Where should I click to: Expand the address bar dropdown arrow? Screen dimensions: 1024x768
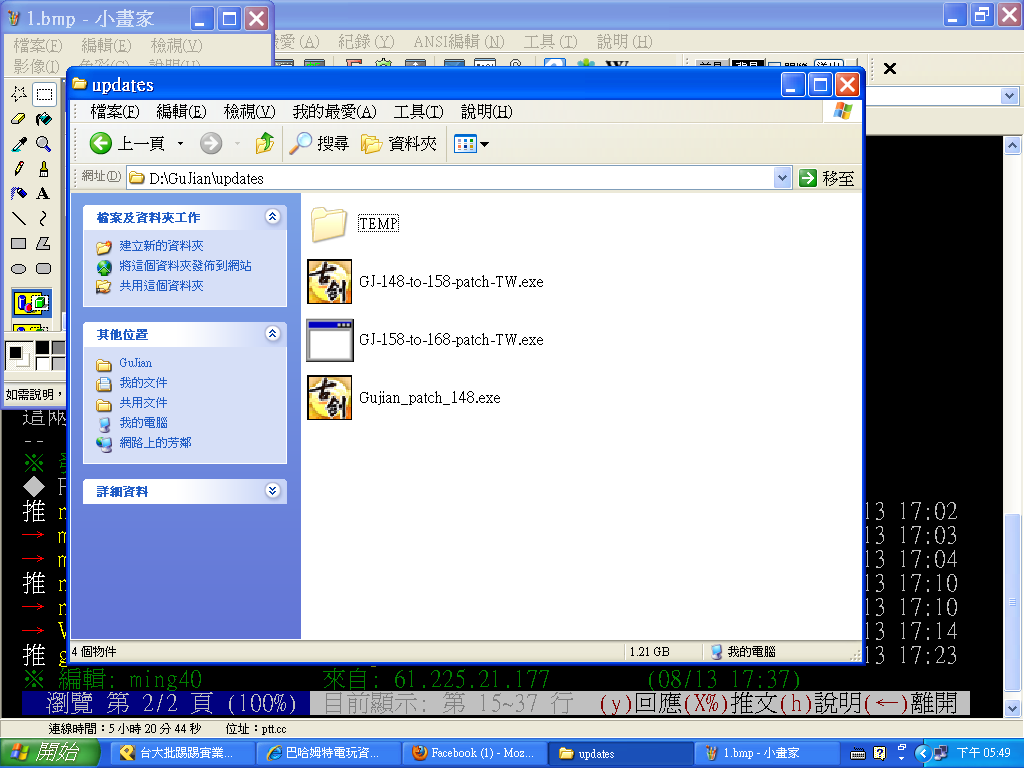click(782, 178)
